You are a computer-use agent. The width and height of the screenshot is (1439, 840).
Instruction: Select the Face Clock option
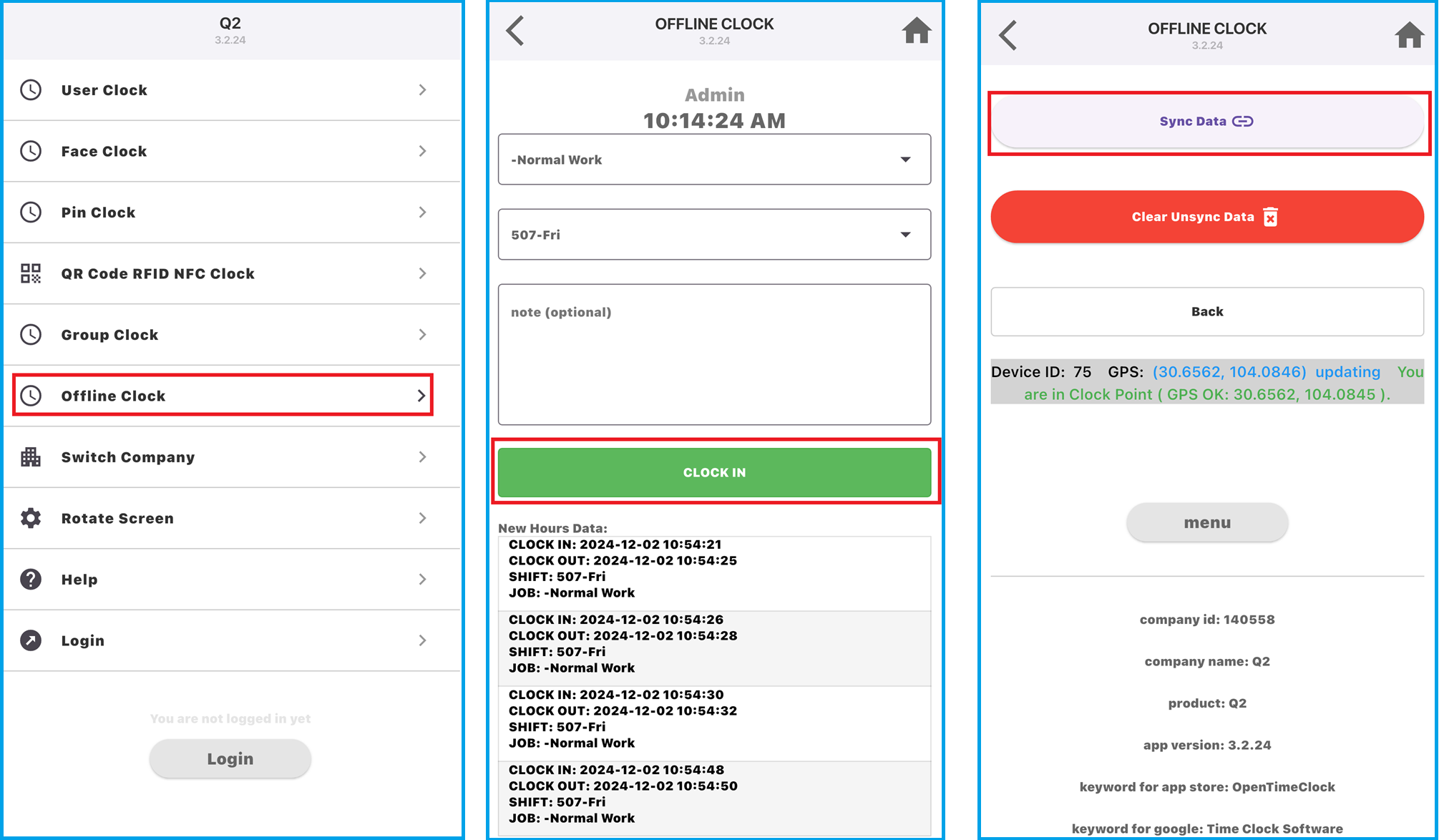pyautogui.click(x=231, y=152)
